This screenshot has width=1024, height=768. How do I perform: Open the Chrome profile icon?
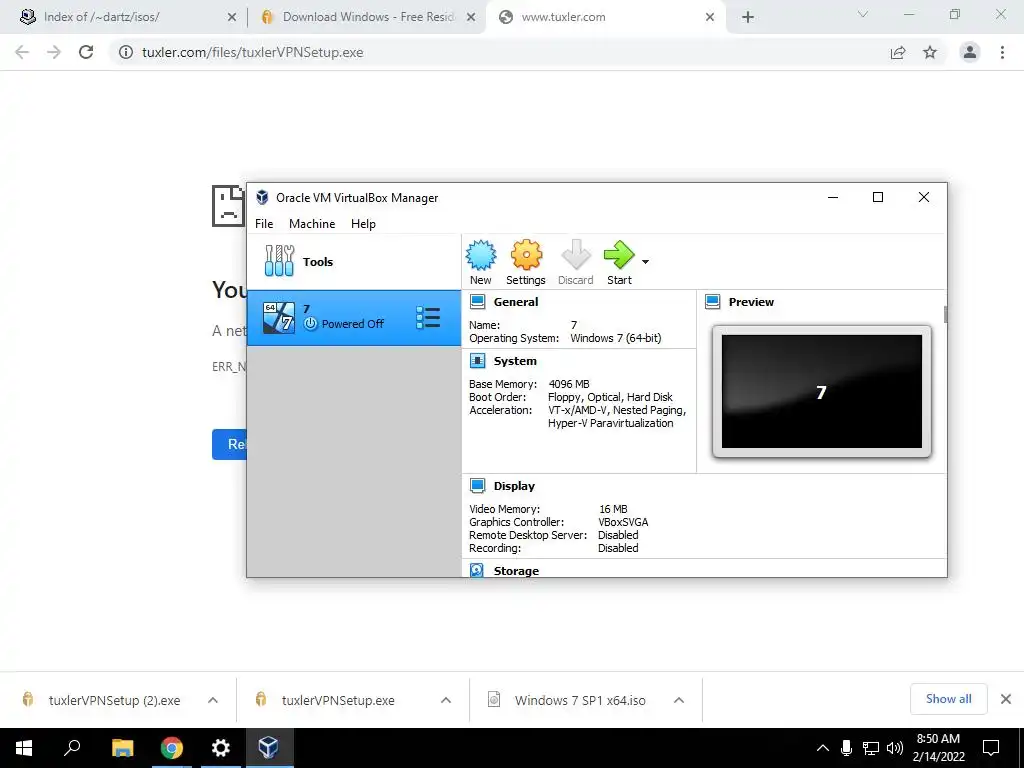point(970,52)
